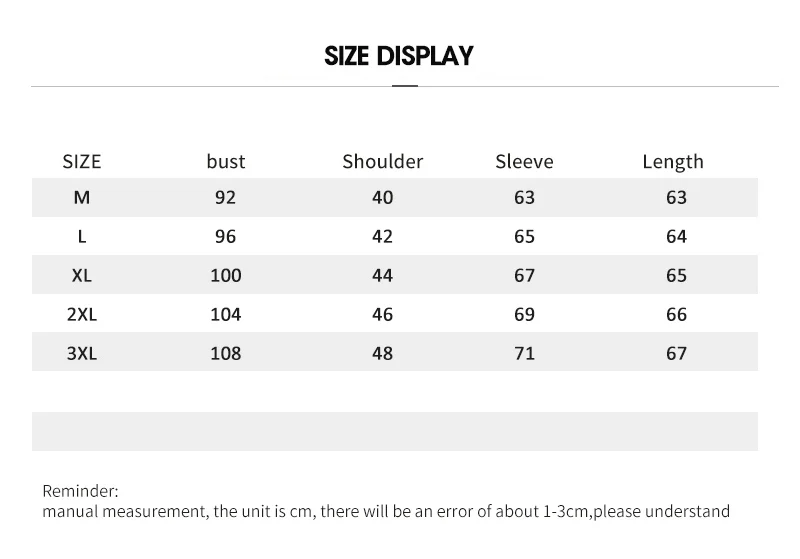Click the M size row label

(x=82, y=197)
